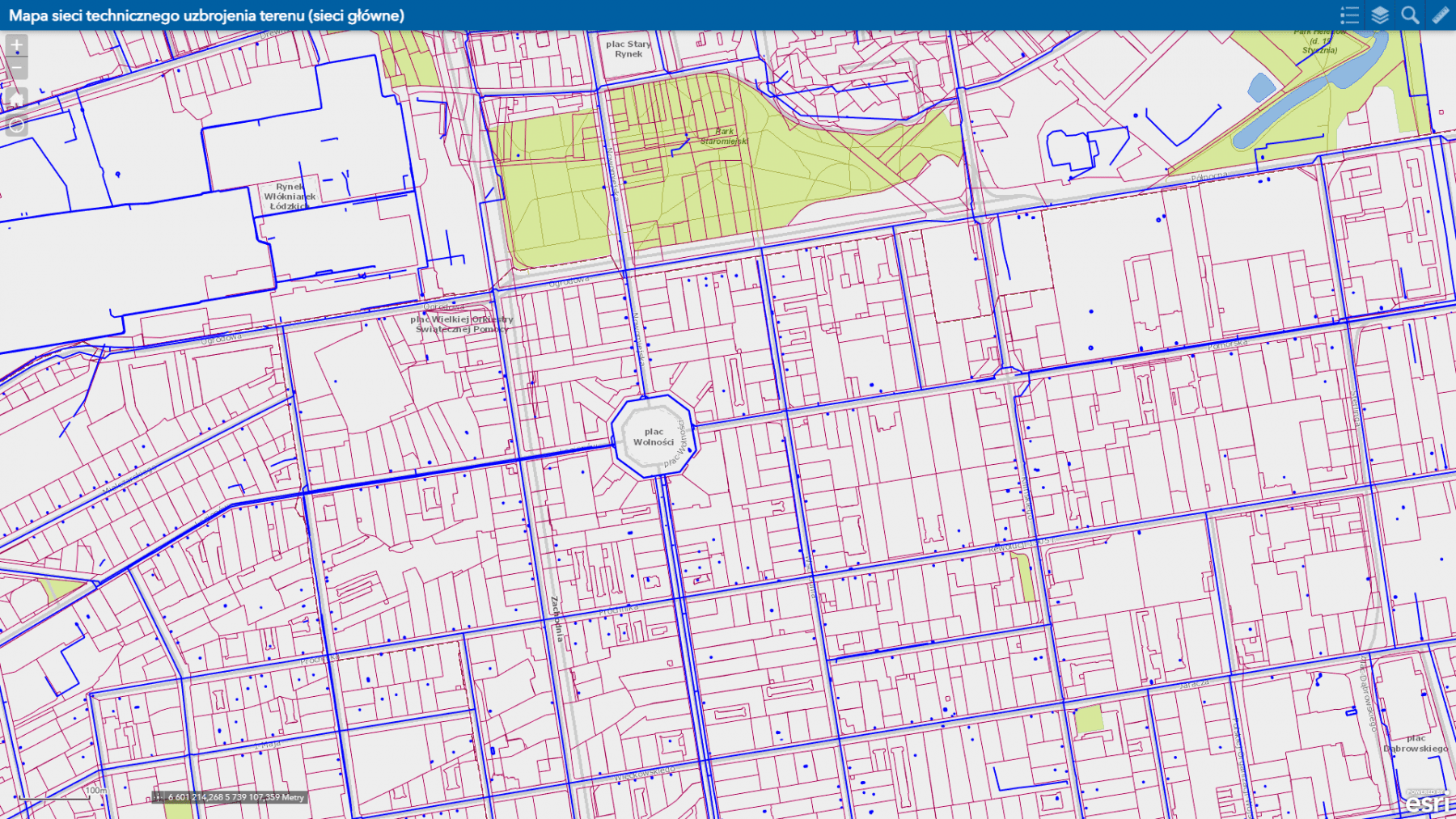Click the Jaracza street label
This screenshot has width=1456, height=819.
click(x=1194, y=684)
